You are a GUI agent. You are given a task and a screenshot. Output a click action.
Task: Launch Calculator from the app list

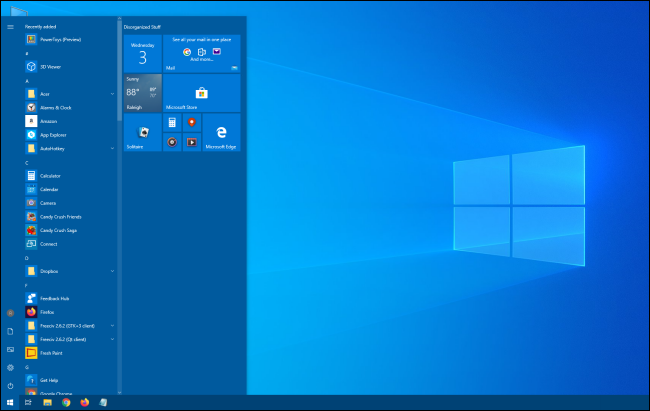[x=49, y=175]
